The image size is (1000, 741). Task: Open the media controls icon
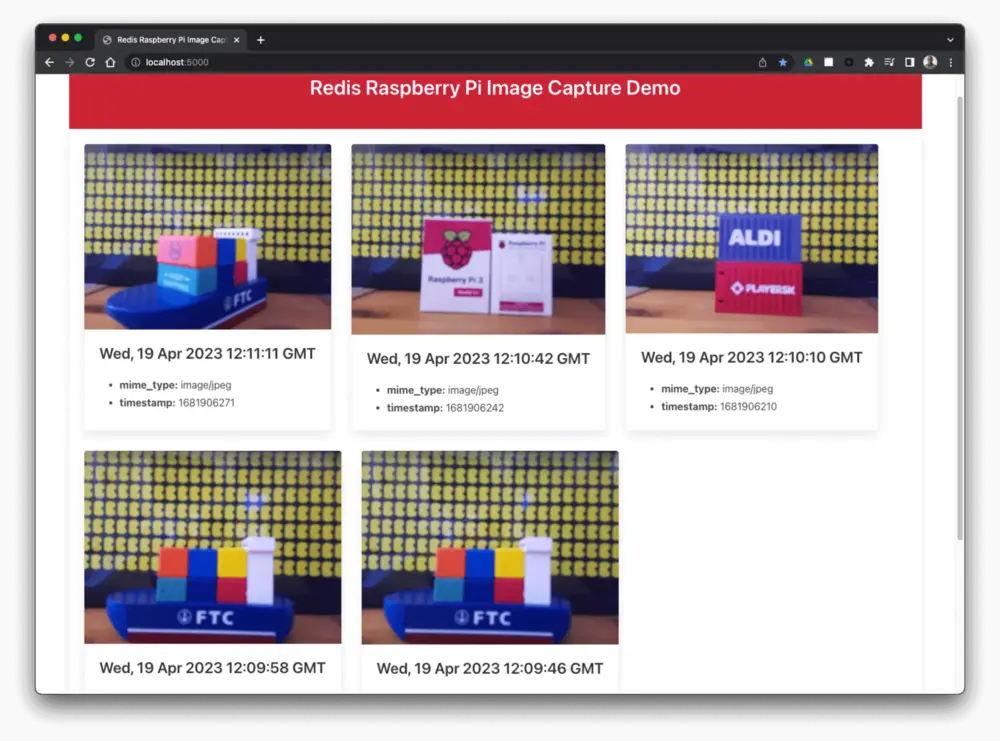(889, 62)
